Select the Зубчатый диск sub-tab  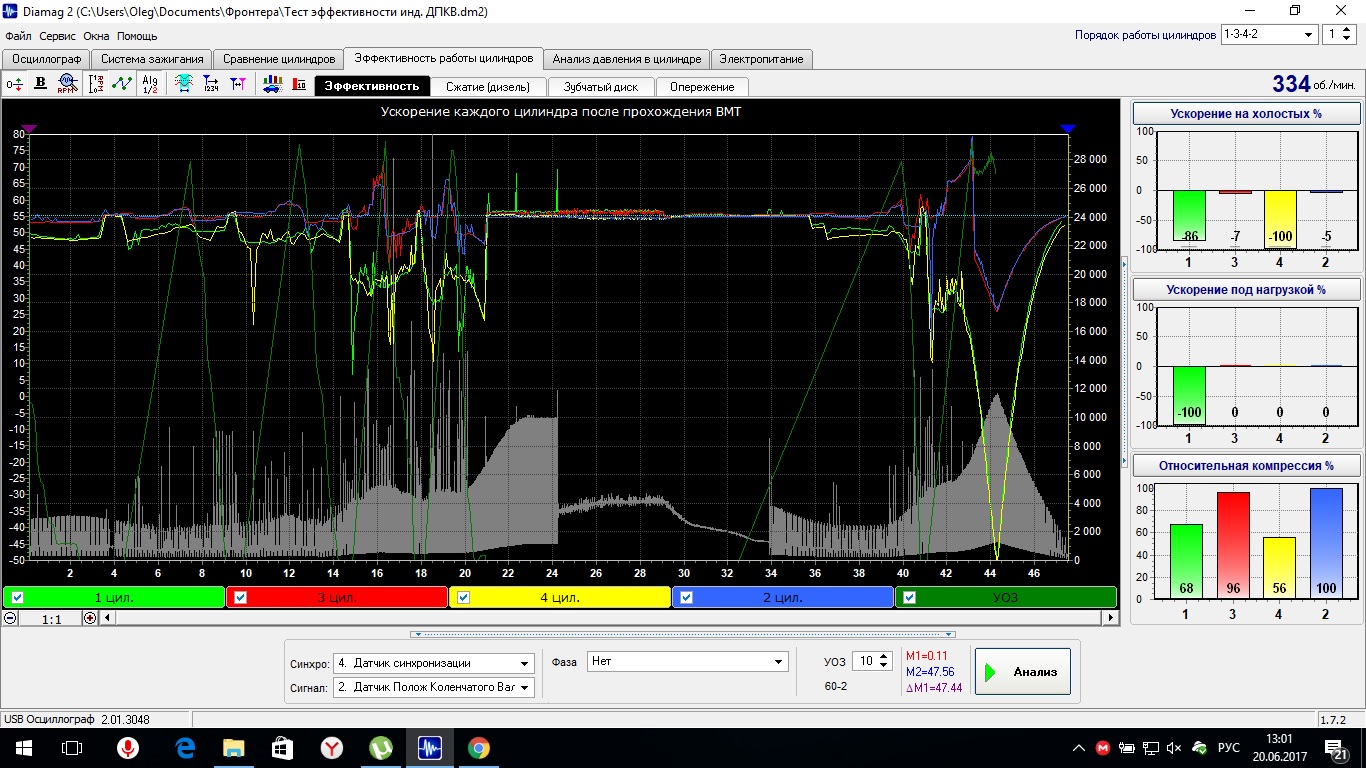(x=600, y=87)
